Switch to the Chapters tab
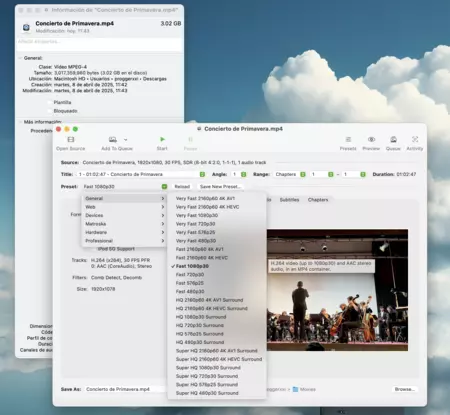 coord(318,200)
